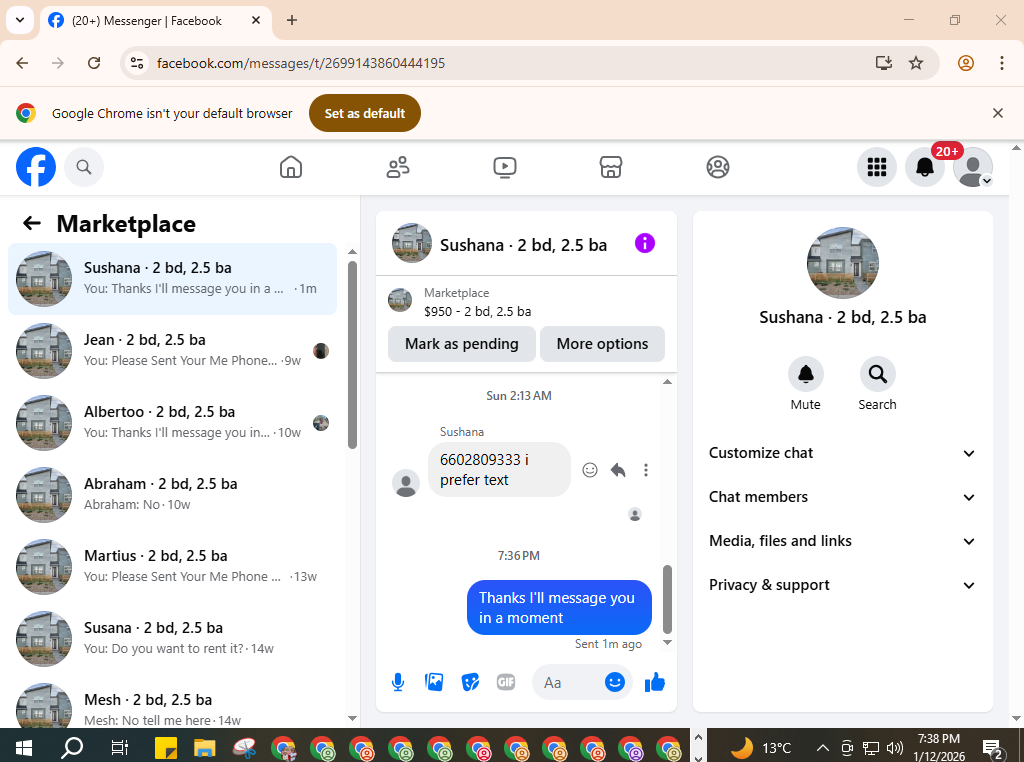
Task: Open conversation info purple icon
Action: coord(645,244)
